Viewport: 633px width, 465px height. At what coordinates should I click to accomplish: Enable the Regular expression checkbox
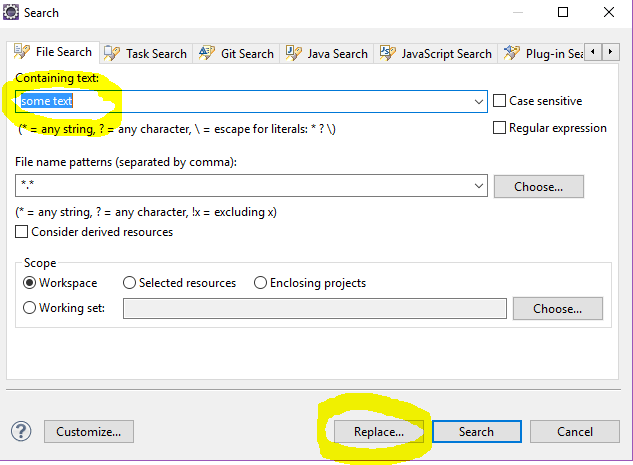pos(499,128)
